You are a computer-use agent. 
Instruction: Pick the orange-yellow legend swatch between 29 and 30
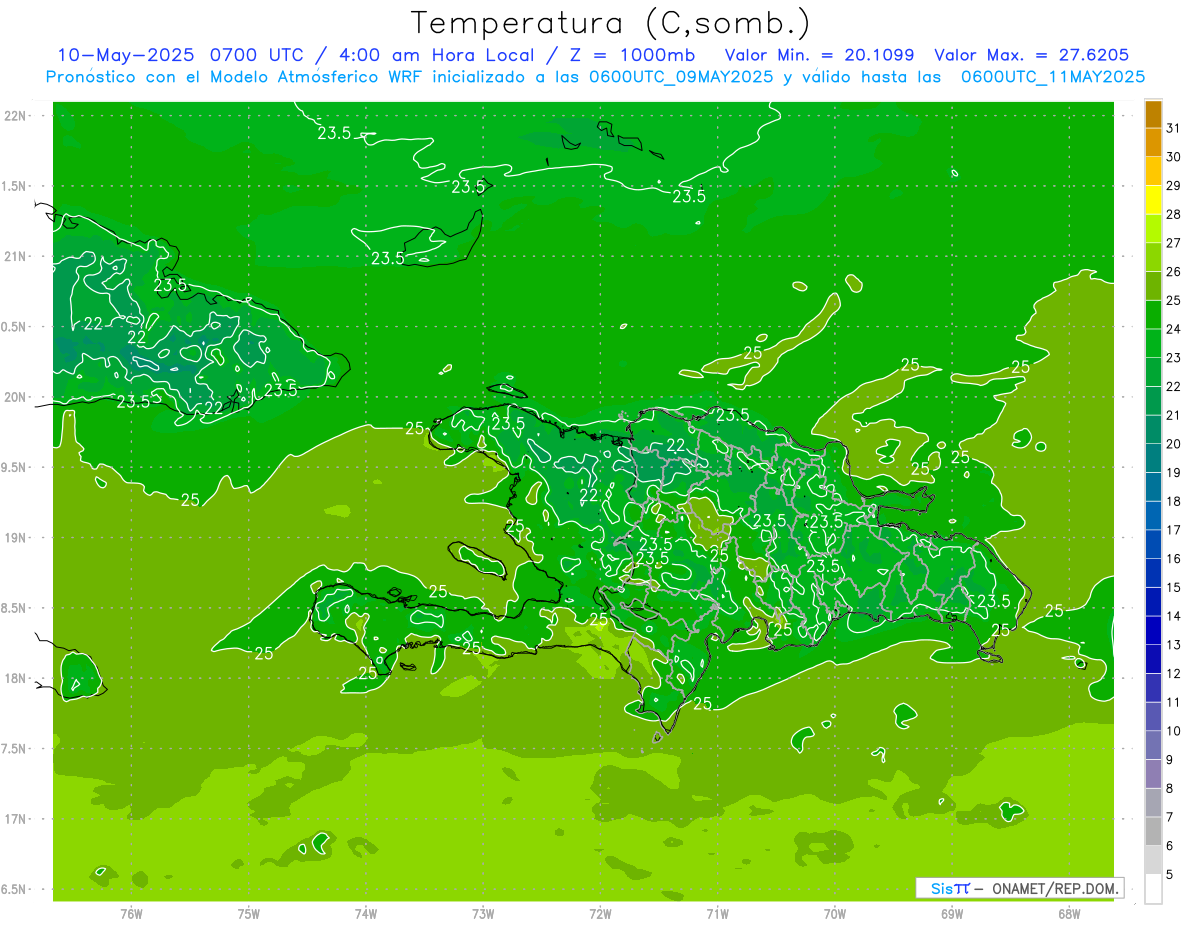[x=1153, y=171]
